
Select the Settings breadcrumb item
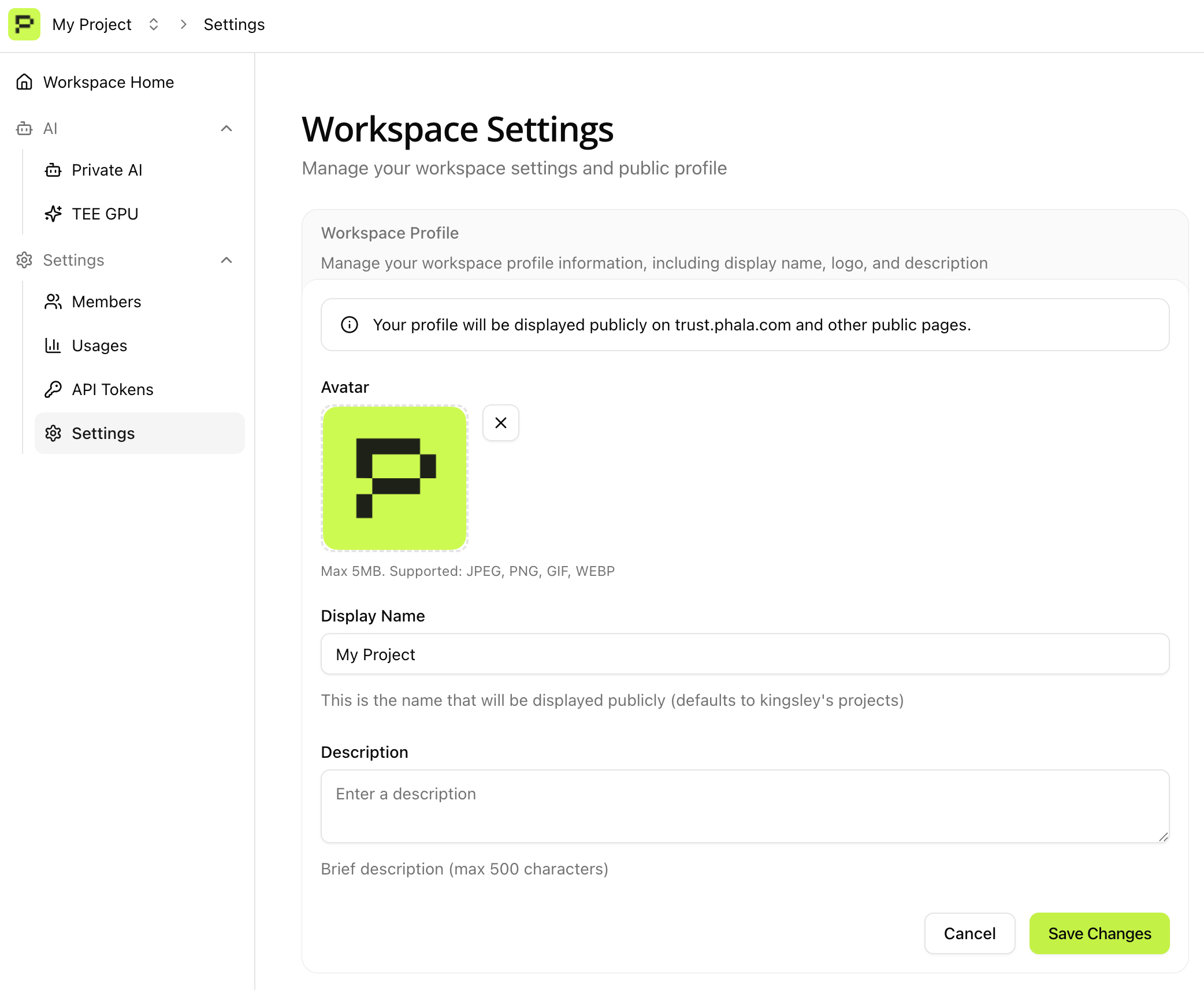coord(234,24)
